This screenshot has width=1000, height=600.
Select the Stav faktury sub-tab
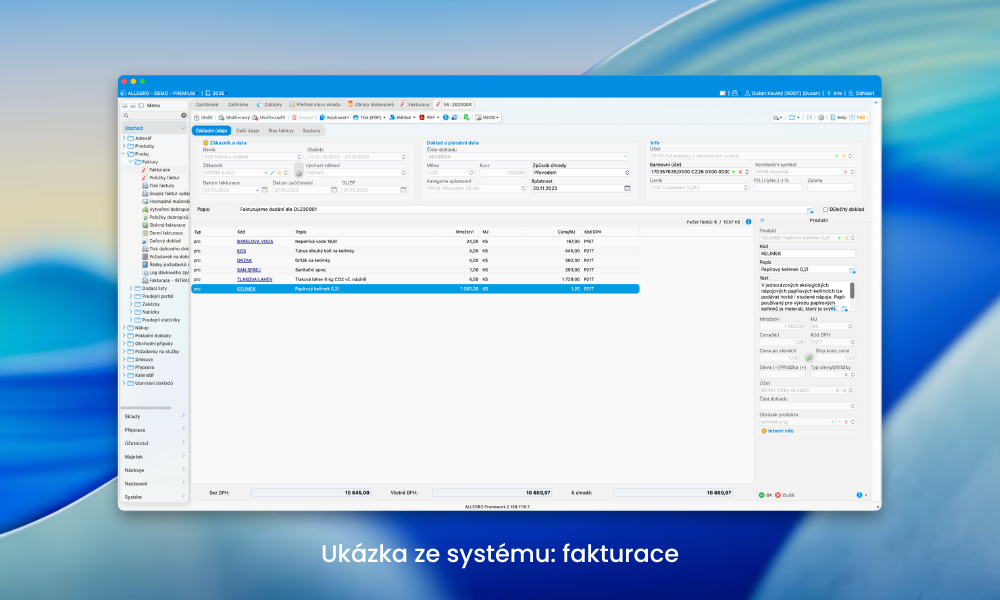coord(281,131)
